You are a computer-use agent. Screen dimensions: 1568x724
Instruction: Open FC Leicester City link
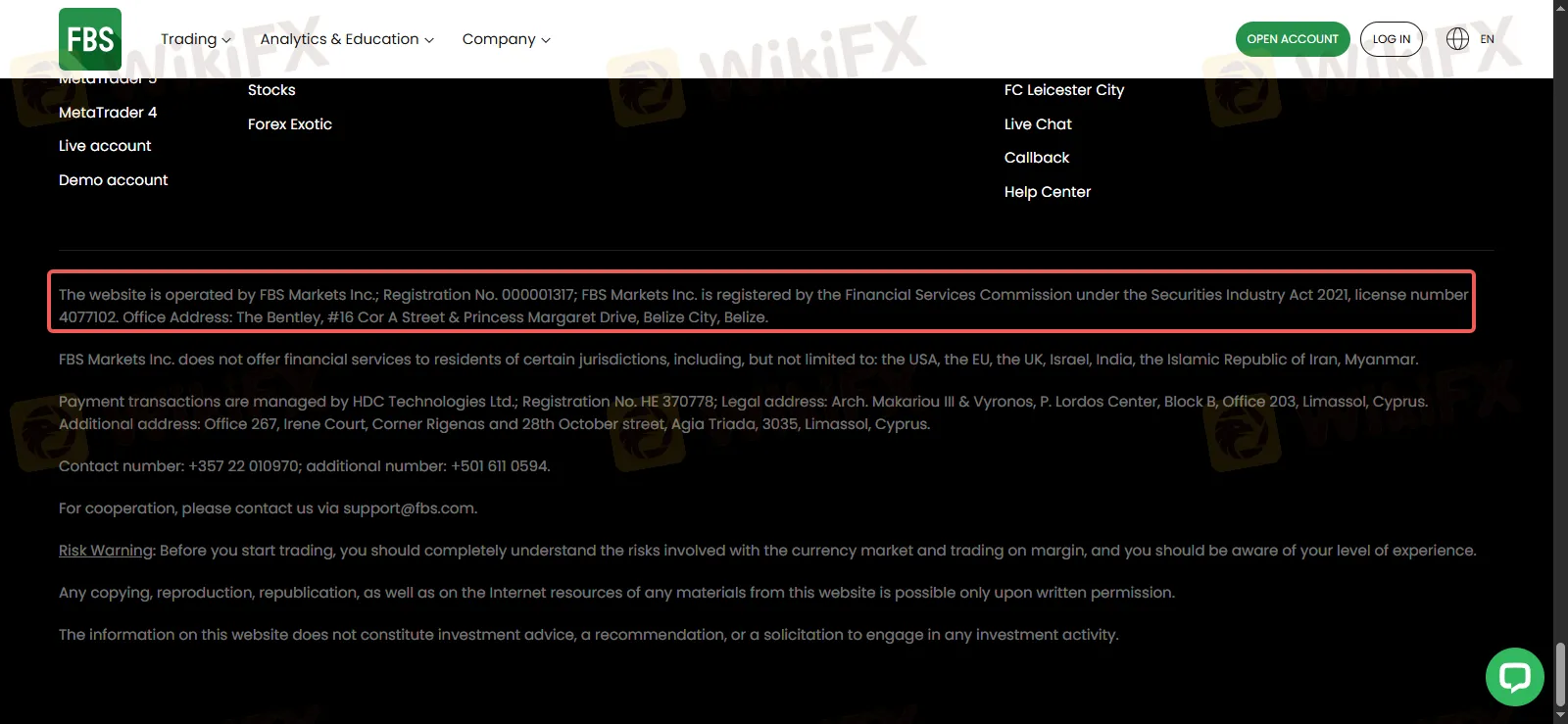(x=1064, y=90)
